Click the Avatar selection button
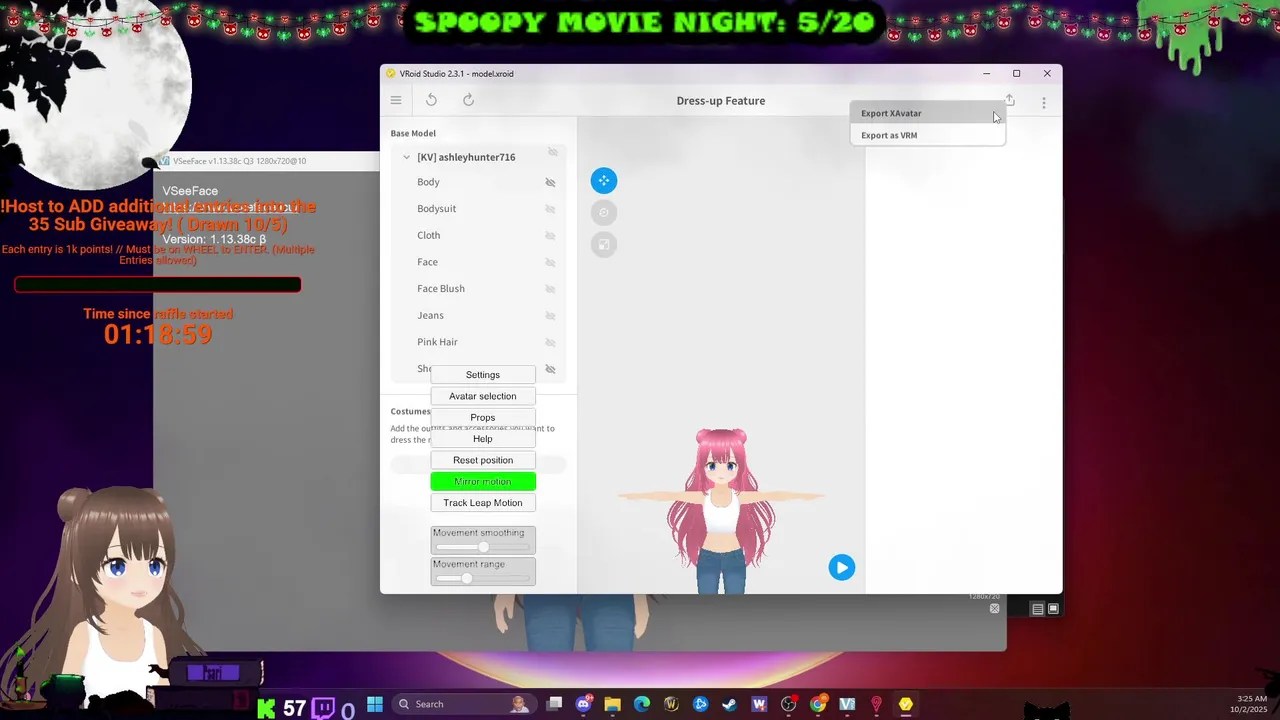Screen dimensions: 1280x720 [483, 396]
